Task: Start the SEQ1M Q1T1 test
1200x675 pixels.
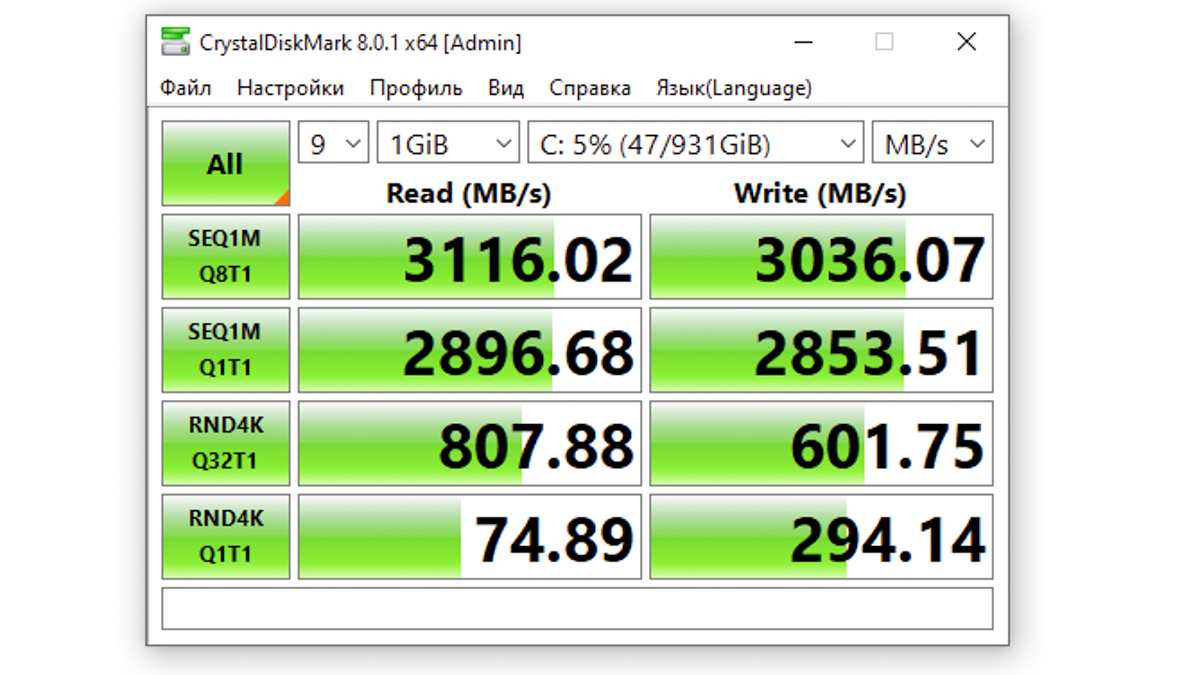Action: coord(226,350)
